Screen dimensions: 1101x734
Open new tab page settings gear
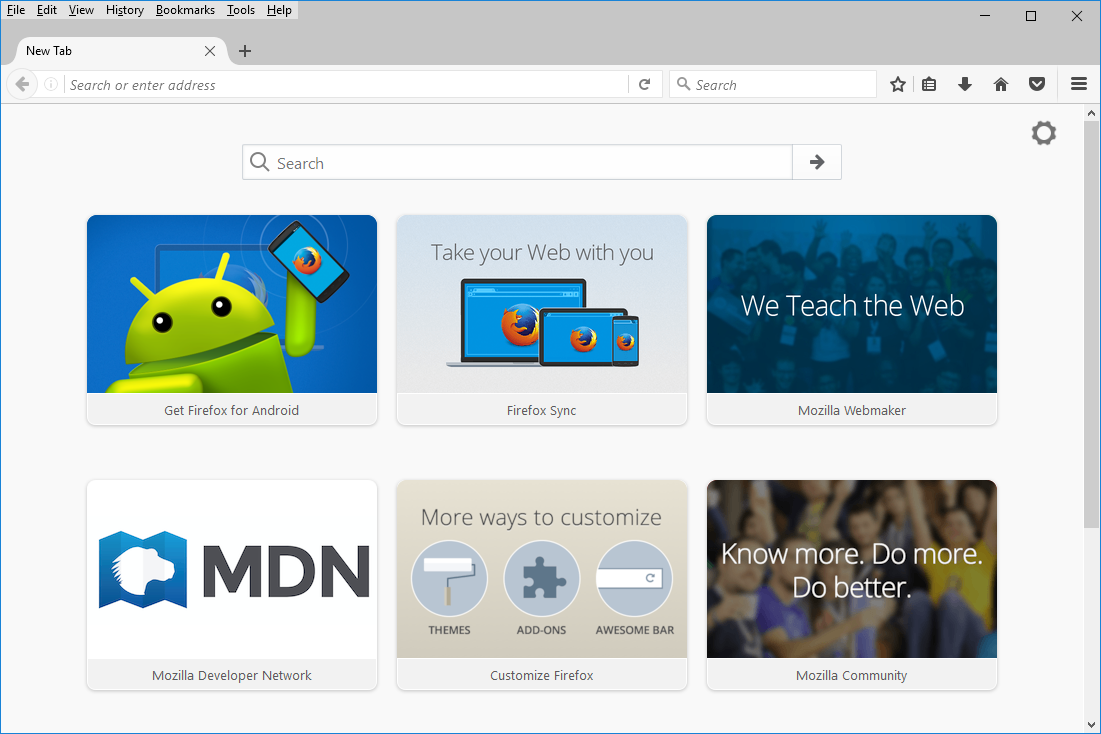click(x=1043, y=133)
